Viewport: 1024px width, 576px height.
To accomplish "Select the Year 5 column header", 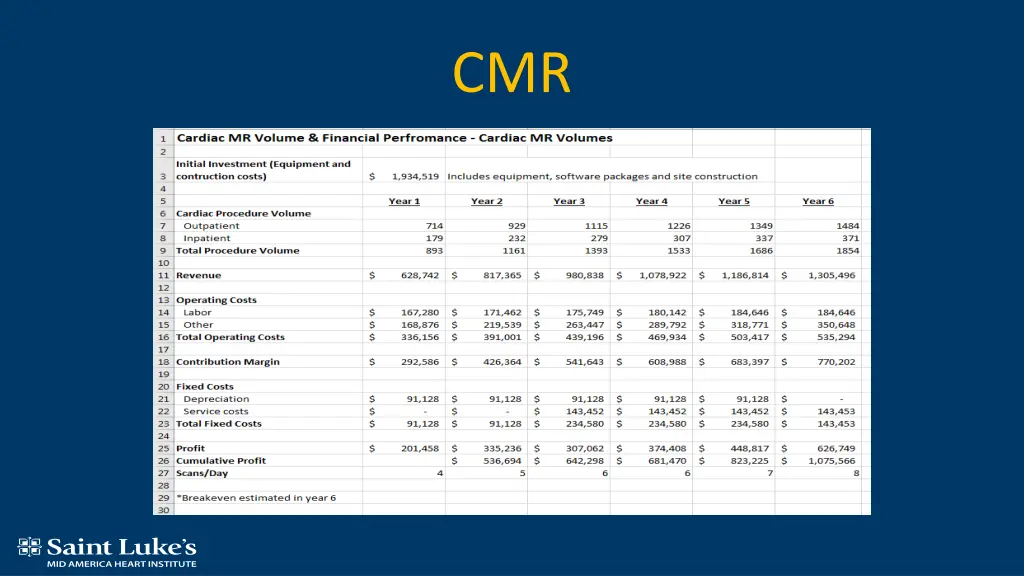I will tap(734, 201).
